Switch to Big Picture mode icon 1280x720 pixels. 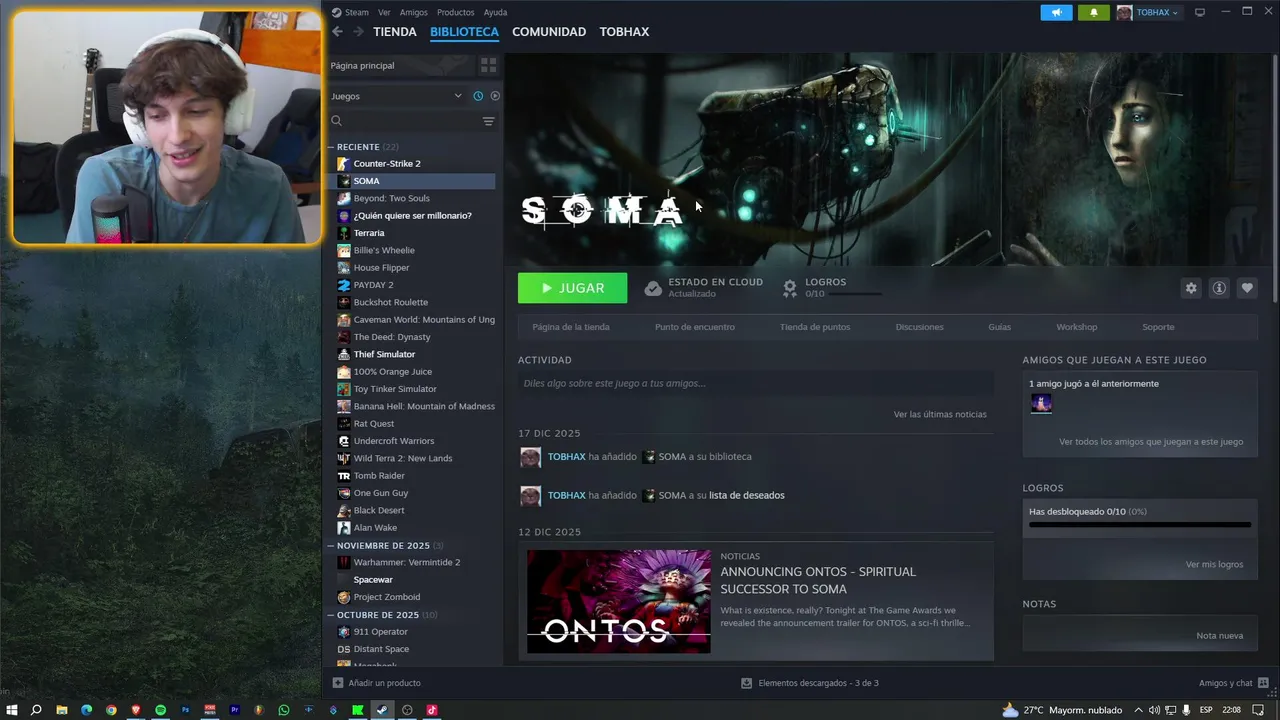(x=1200, y=12)
